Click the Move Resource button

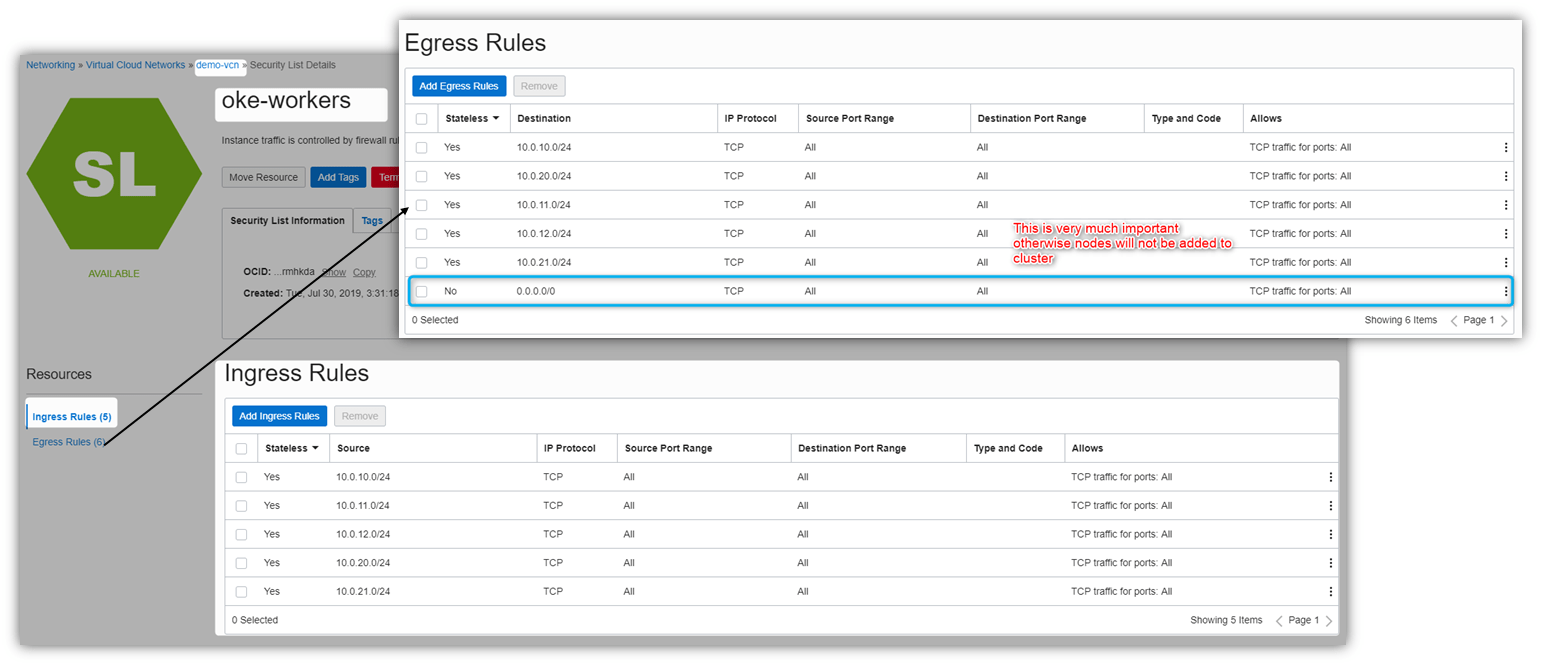pos(263,177)
